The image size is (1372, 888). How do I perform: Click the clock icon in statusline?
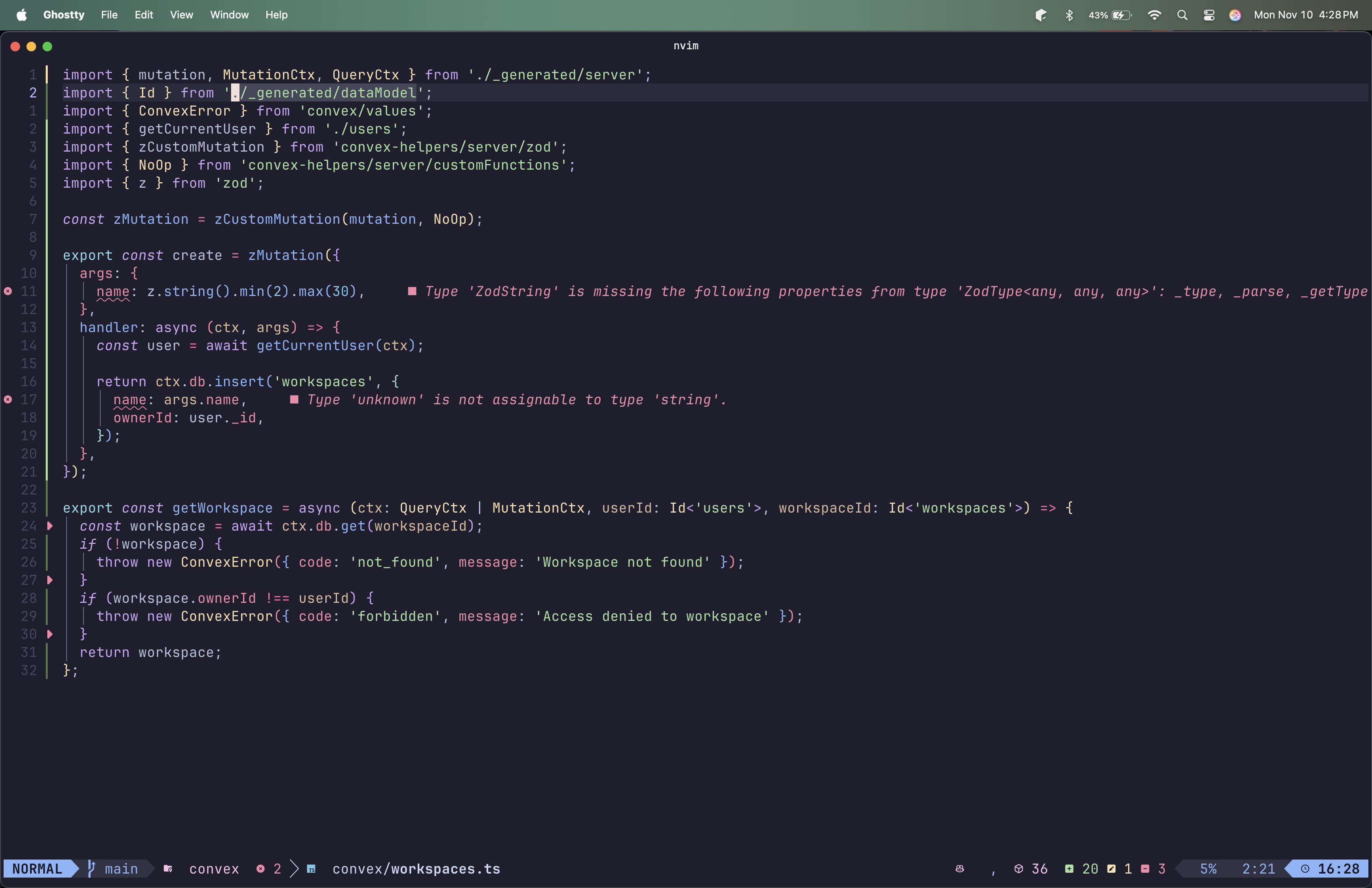pyautogui.click(x=1305, y=868)
